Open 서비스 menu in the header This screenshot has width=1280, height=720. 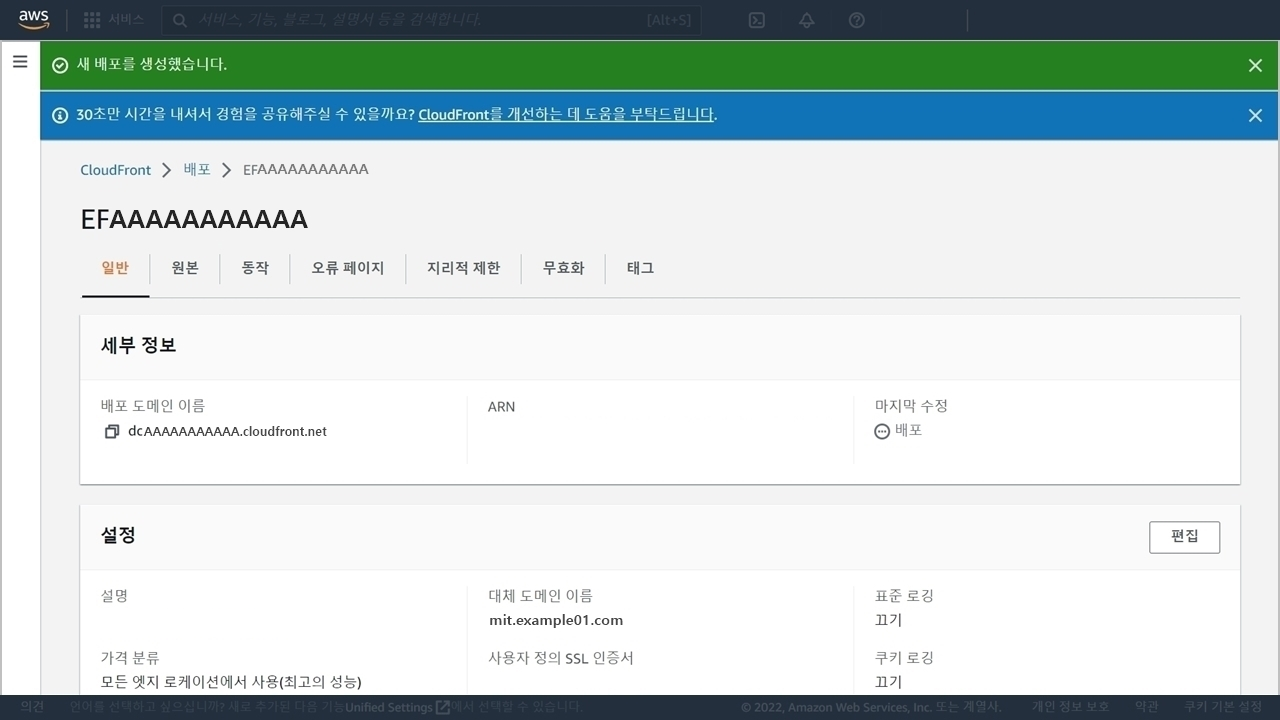(126, 20)
